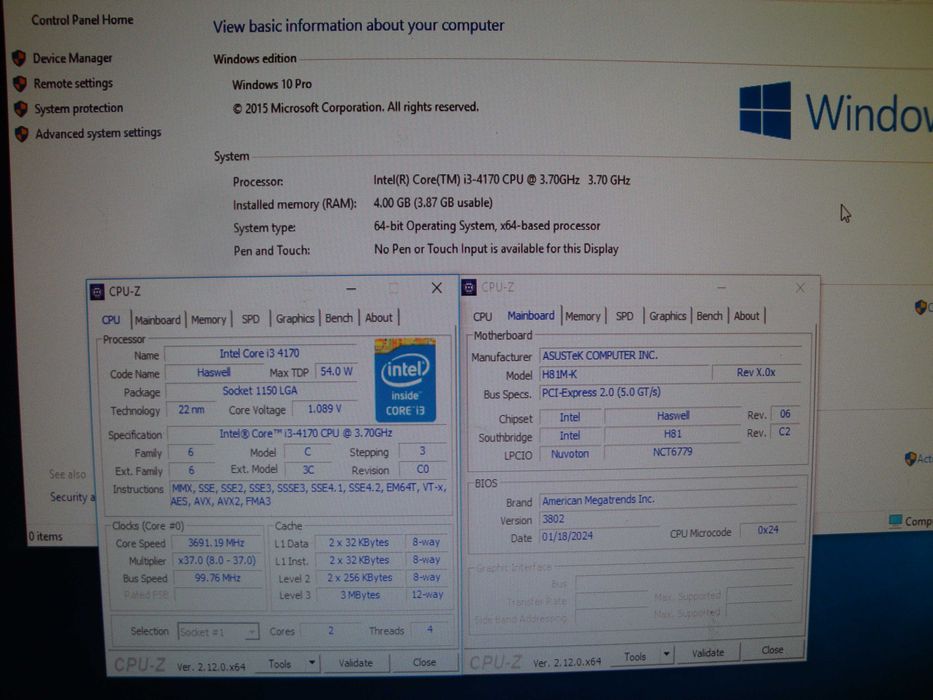Select Mainboard tab in right CPU-Z window

point(531,315)
